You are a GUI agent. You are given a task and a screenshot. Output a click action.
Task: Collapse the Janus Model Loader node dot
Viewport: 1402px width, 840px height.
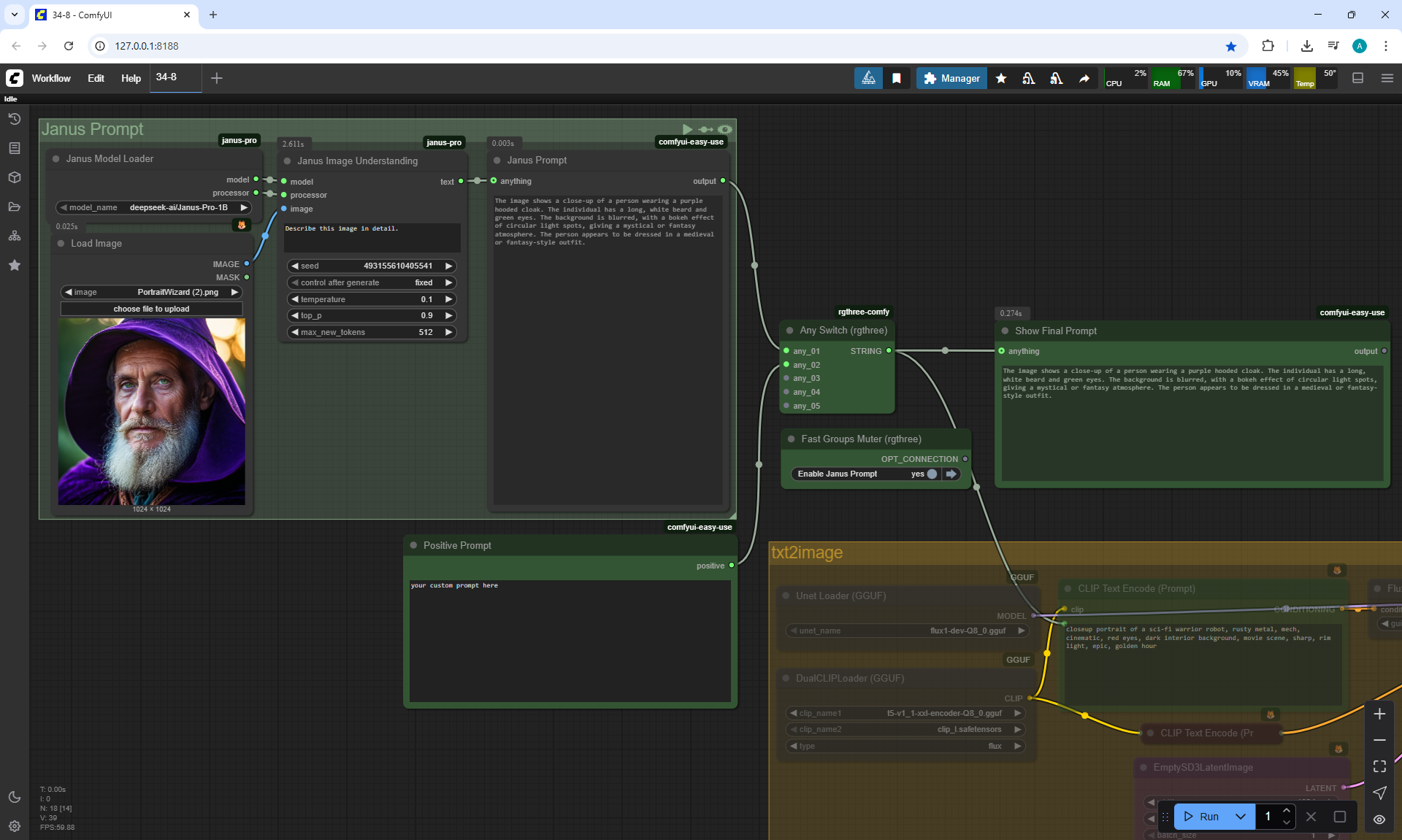[56, 158]
